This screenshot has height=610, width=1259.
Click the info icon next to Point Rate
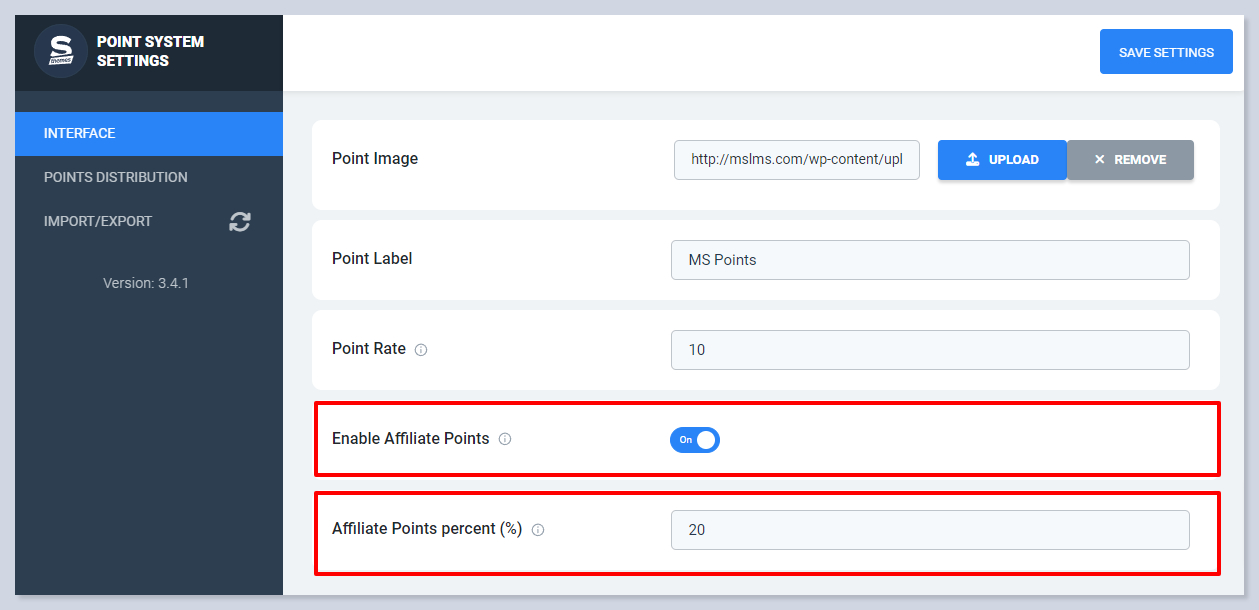(421, 350)
